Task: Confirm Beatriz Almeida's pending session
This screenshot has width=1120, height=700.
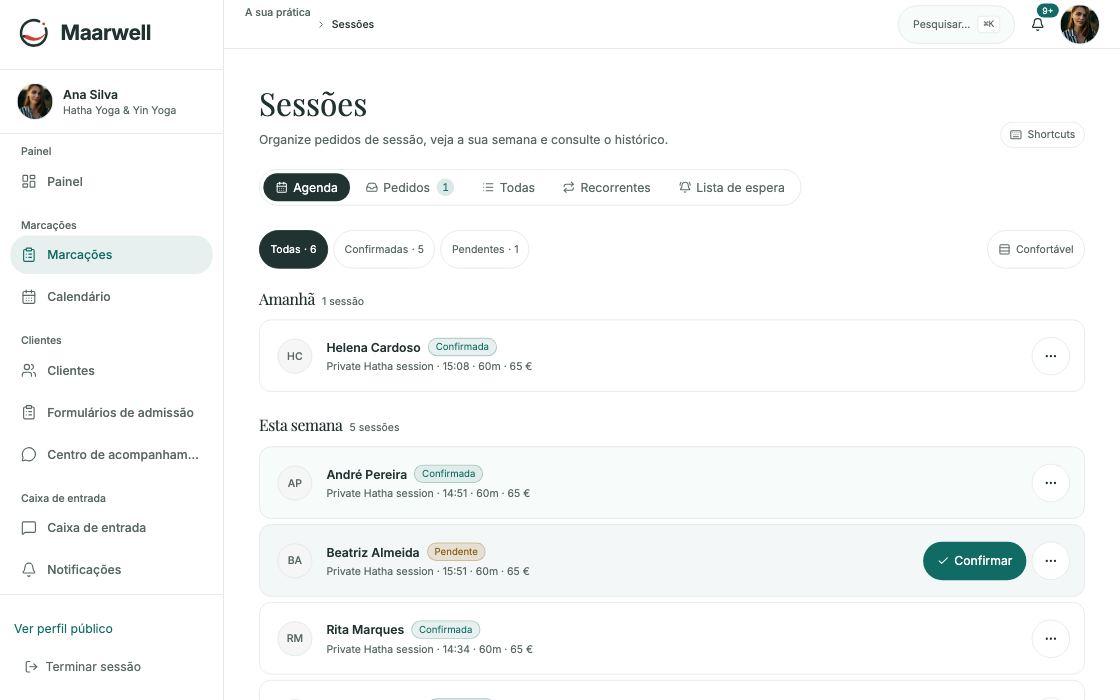Action: pyautogui.click(x=974, y=561)
